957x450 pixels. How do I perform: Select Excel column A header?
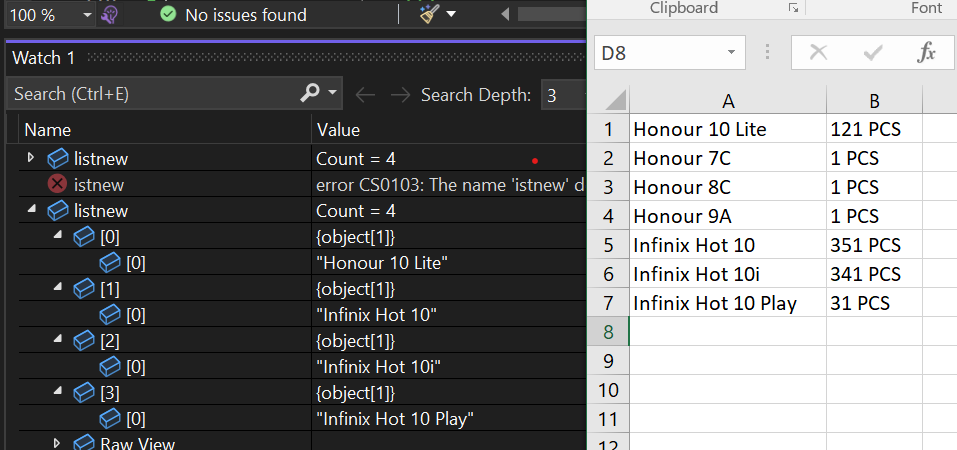click(728, 101)
